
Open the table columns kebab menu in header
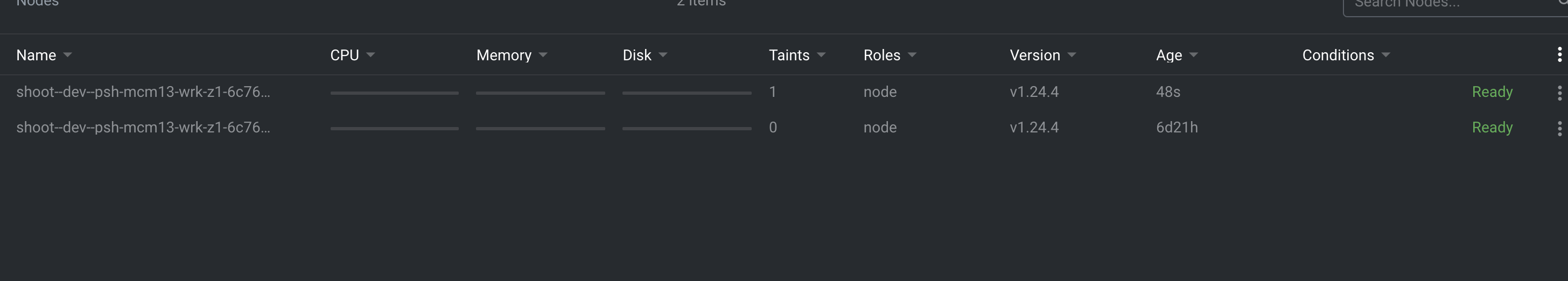1559,55
